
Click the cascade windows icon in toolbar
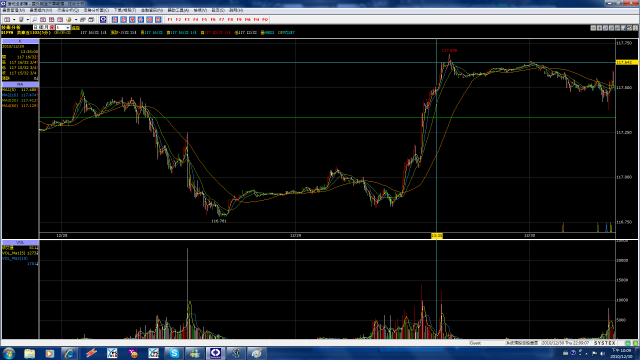[83, 19]
